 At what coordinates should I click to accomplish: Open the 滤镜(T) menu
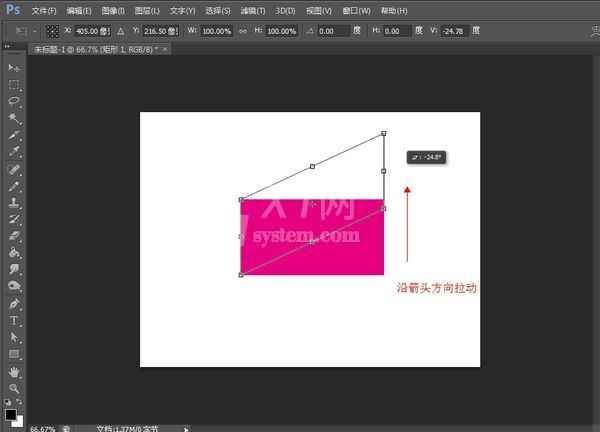click(253, 11)
